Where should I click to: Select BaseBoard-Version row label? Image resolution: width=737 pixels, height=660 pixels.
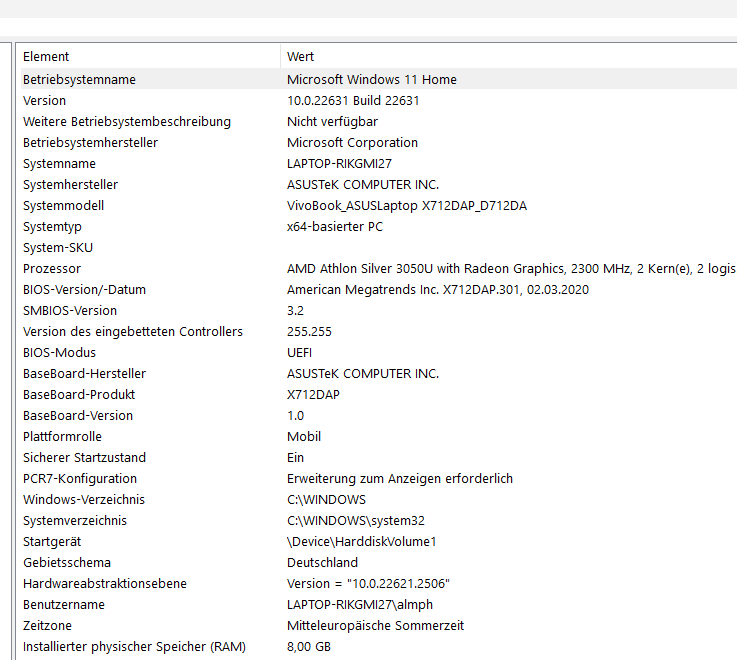78,416
